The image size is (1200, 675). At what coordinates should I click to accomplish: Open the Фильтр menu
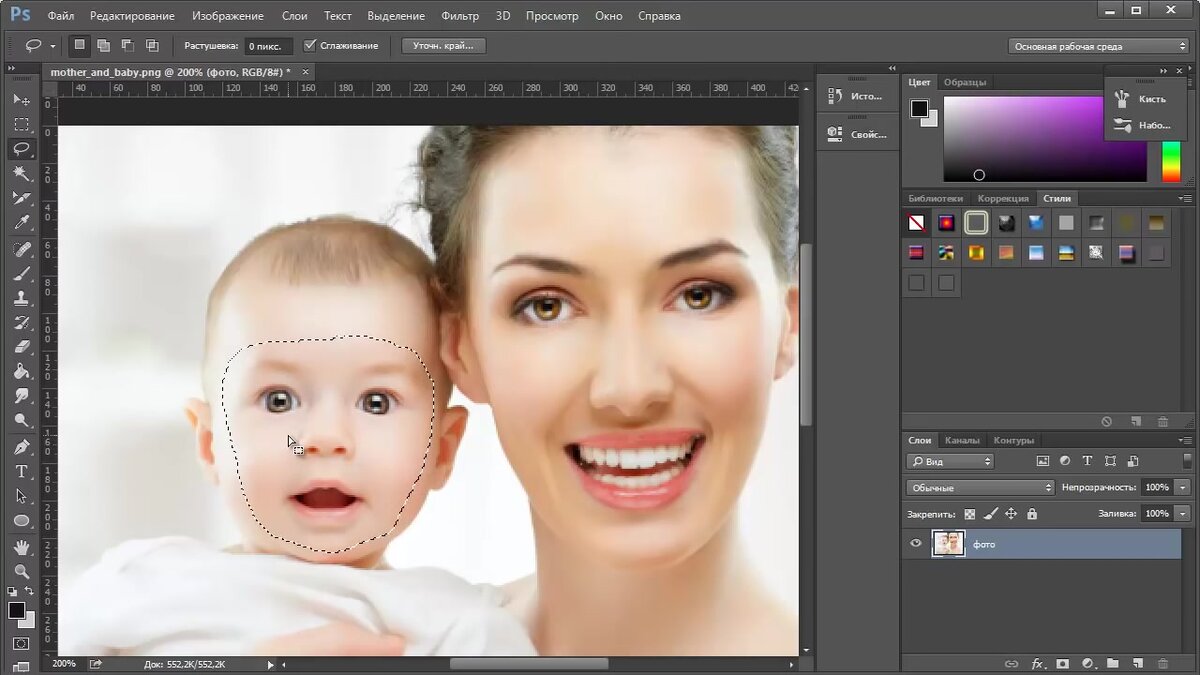click(460, 16)
